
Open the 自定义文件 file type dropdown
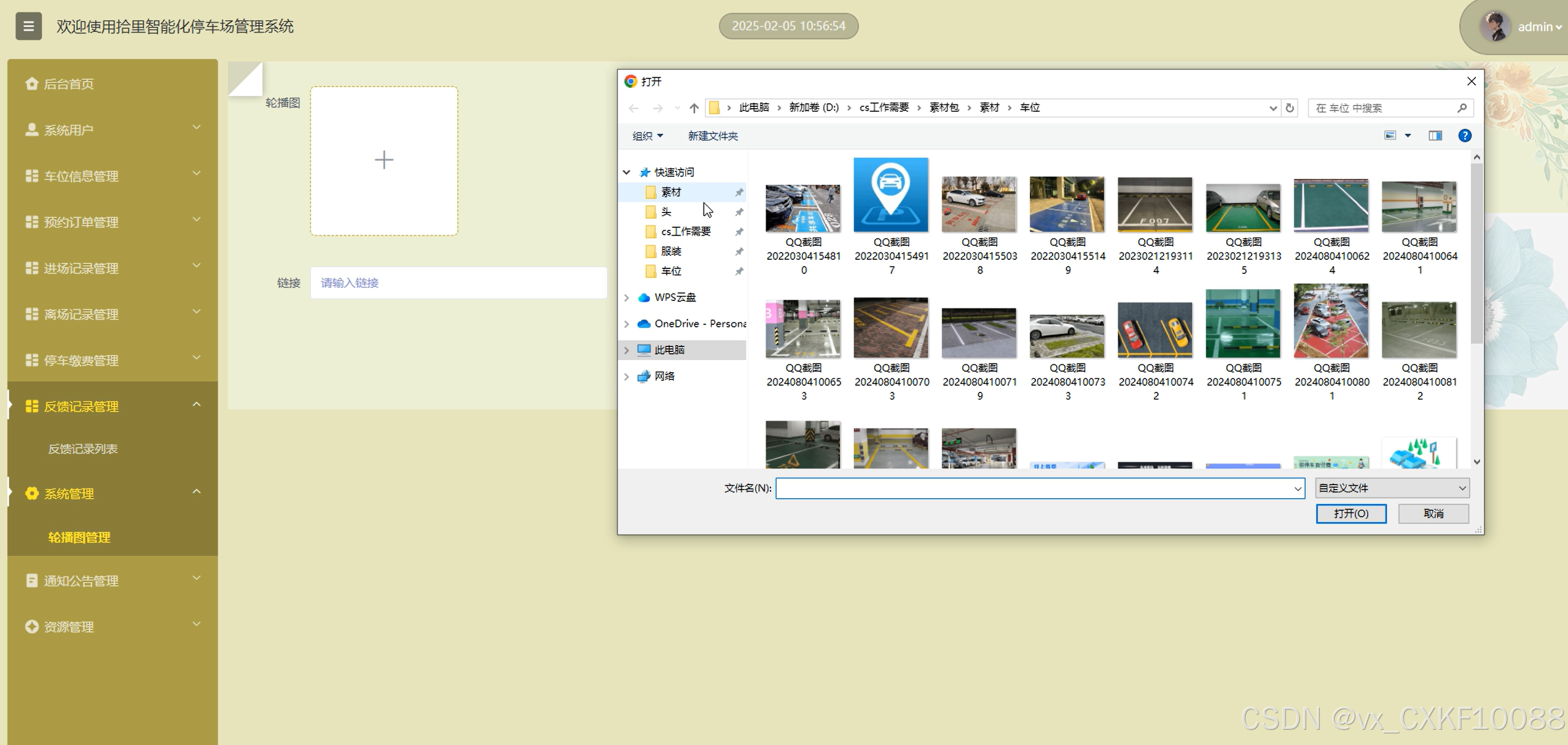click(x=1392, y=488)
